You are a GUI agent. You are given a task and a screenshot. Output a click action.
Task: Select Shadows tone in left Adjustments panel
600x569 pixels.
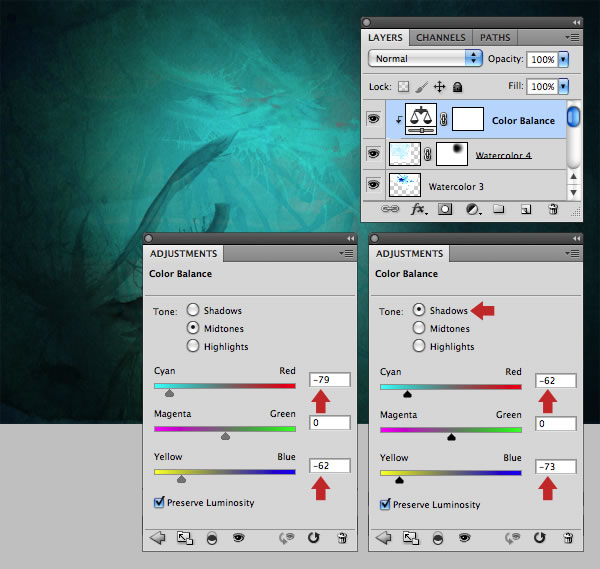(x=193, y=310)
